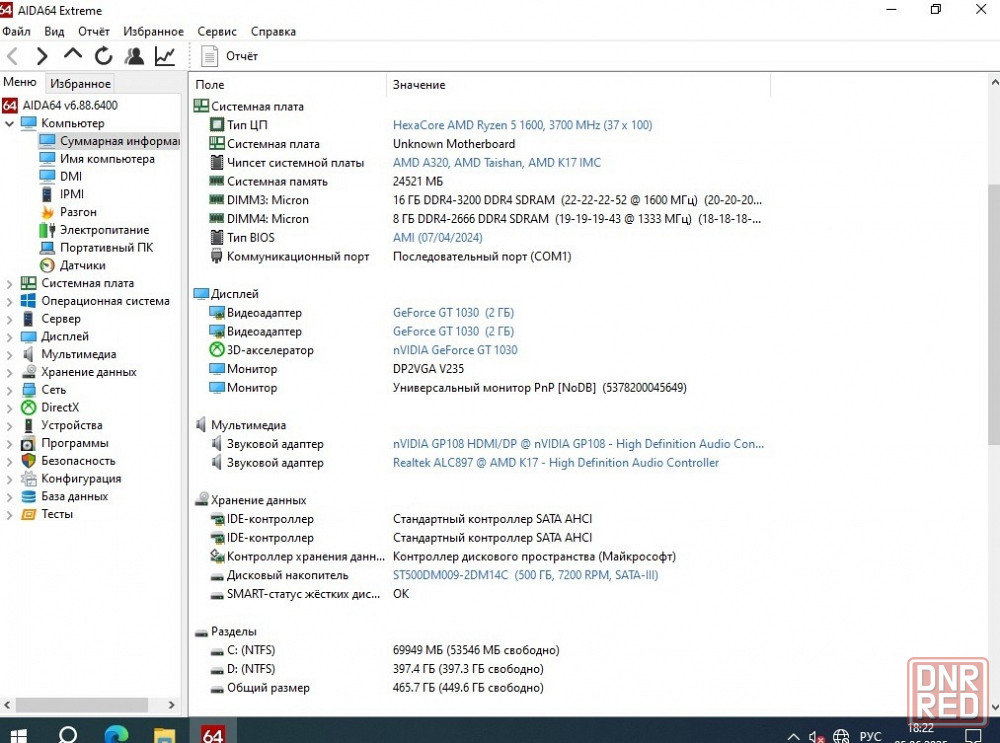This screenshot has width=1000, height=743.
Task: Open the taskbar search magnifier icon
Action: pos(68,735)
